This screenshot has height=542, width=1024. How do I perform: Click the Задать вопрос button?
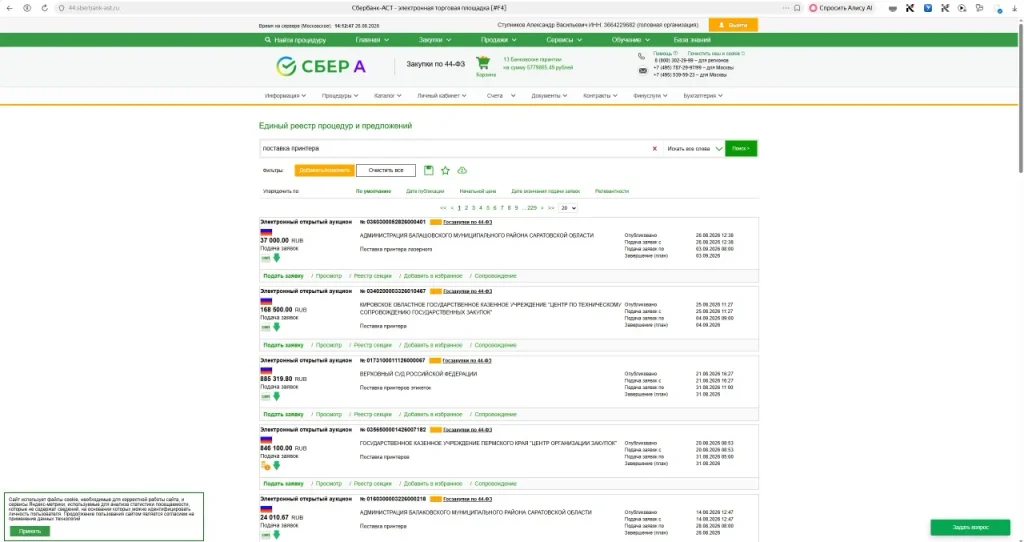(x=970, y=527)
